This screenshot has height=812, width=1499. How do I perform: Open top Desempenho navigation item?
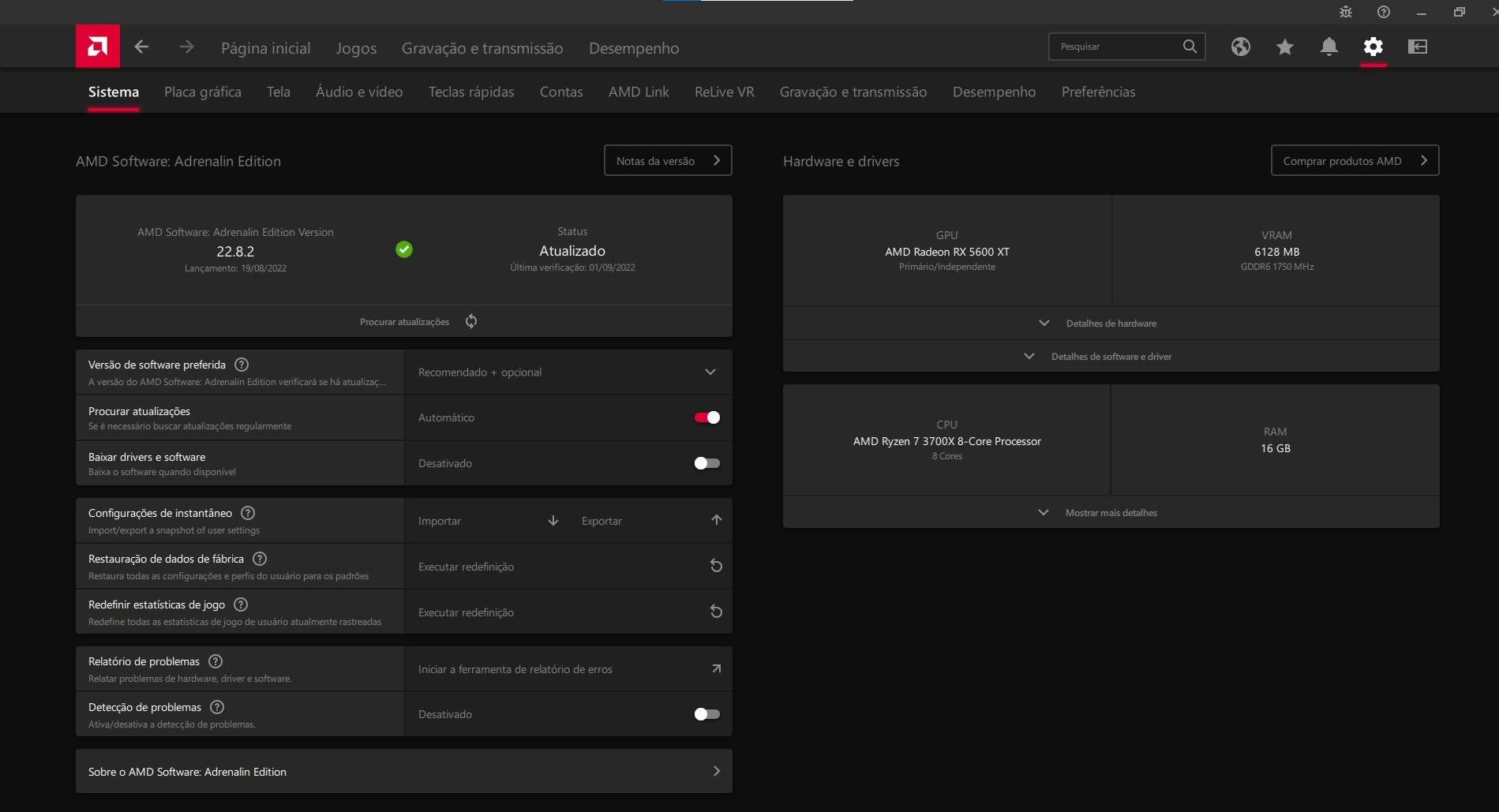(x=634, y=48)
